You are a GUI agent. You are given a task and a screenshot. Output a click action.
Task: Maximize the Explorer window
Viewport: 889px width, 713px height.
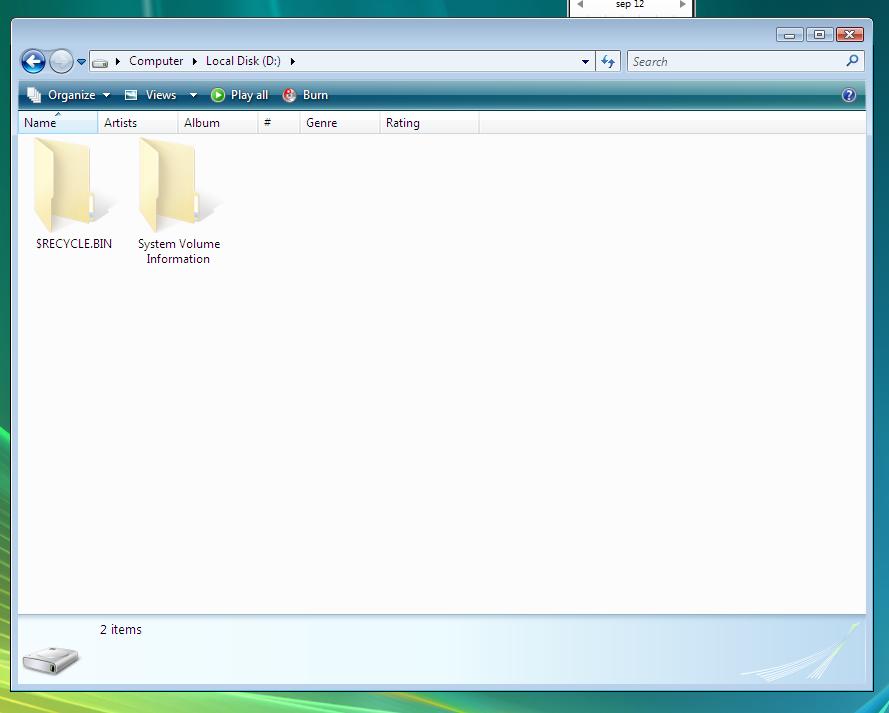819,35
